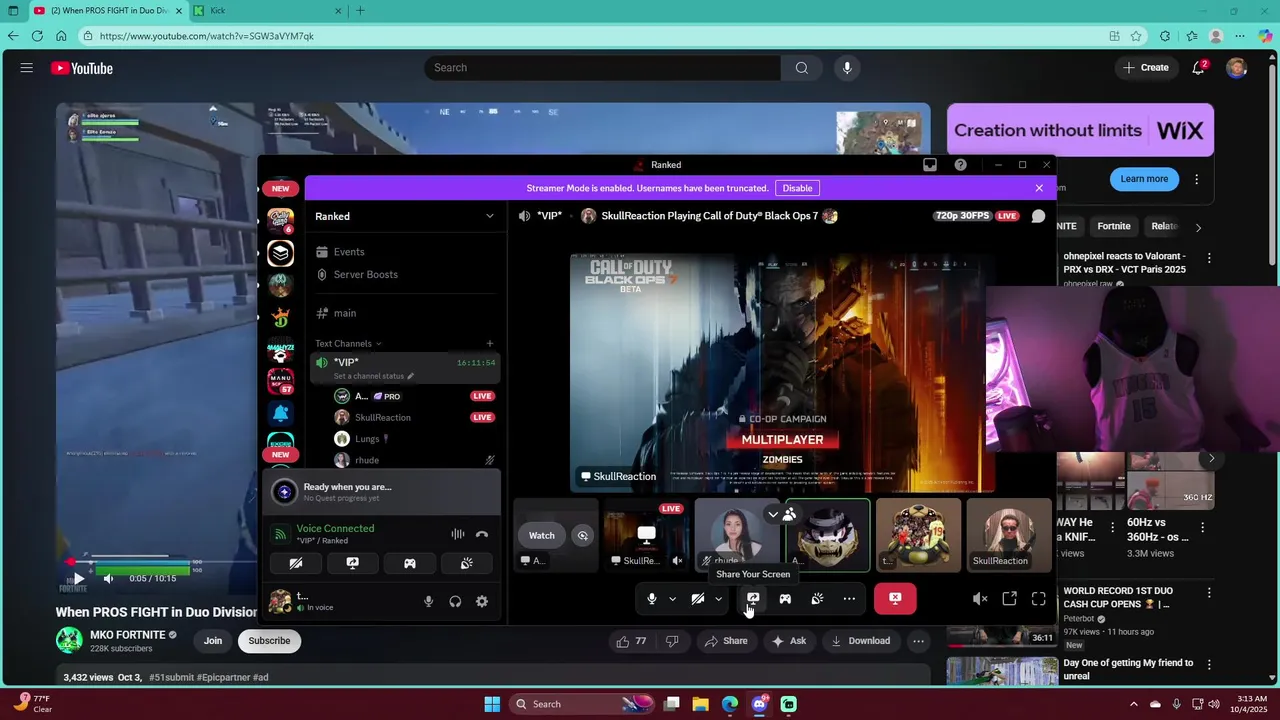This screenshot has width=1280, height=720.
Task: Switch to the Kick browser tab
Action: [268, 11]
